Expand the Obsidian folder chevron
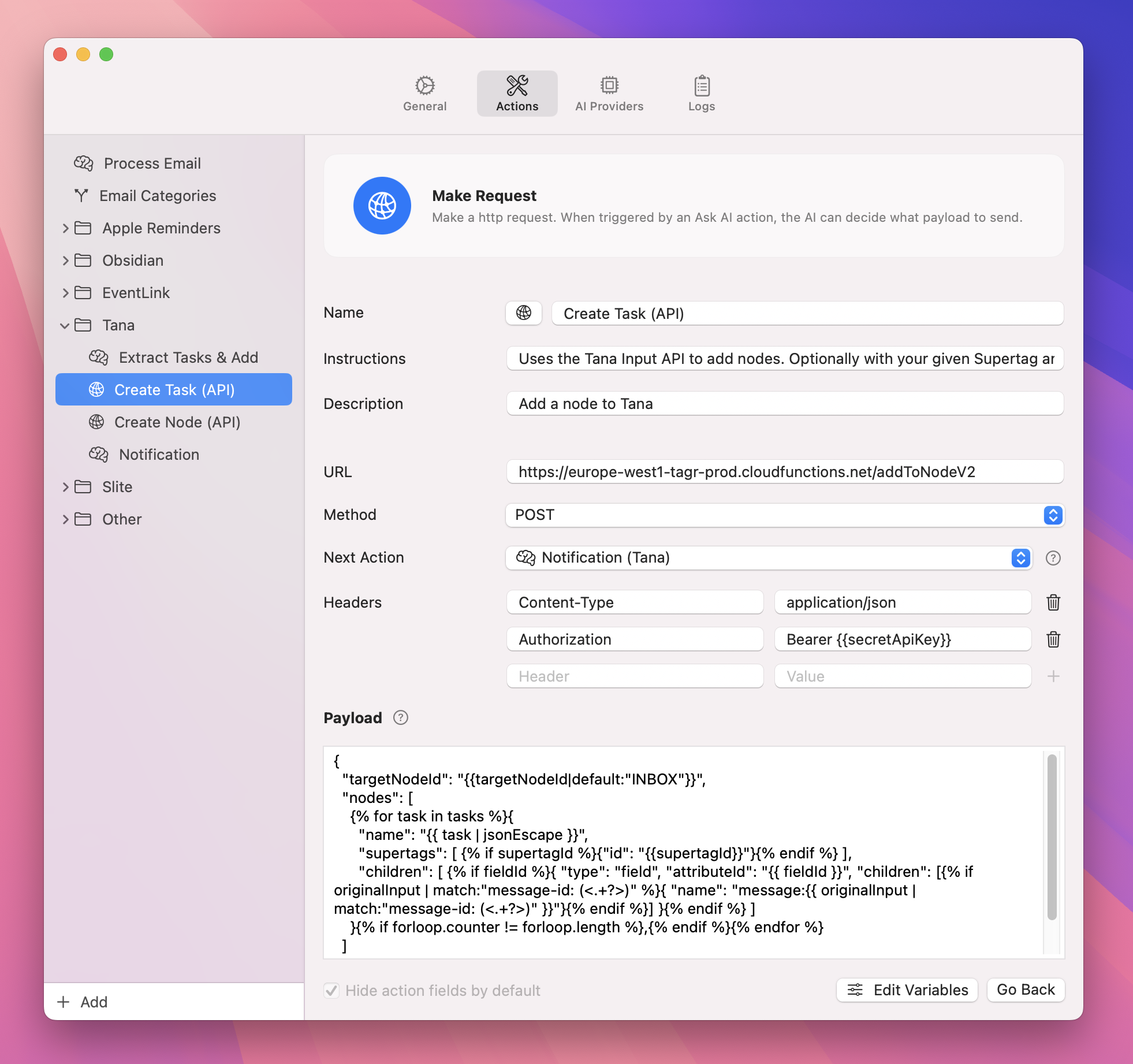The image size is (1133, 1064). (65, 261)
